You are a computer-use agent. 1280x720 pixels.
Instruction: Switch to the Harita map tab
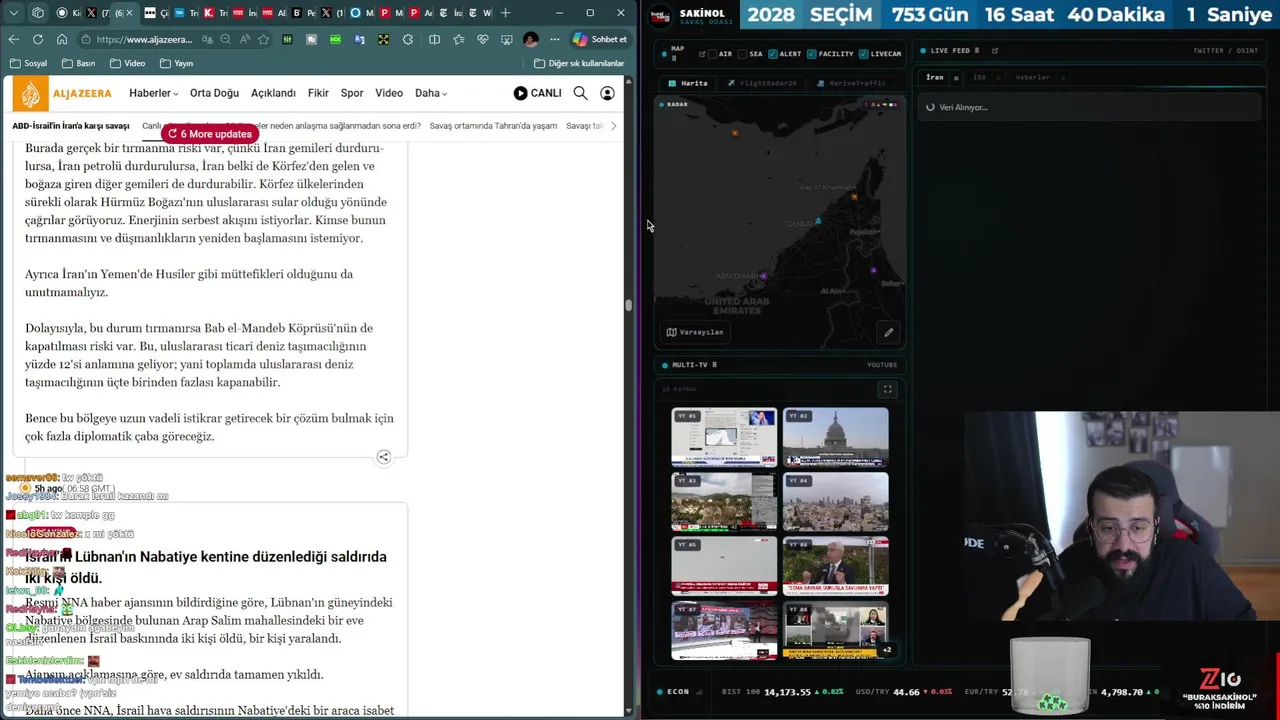pos(688,83)
